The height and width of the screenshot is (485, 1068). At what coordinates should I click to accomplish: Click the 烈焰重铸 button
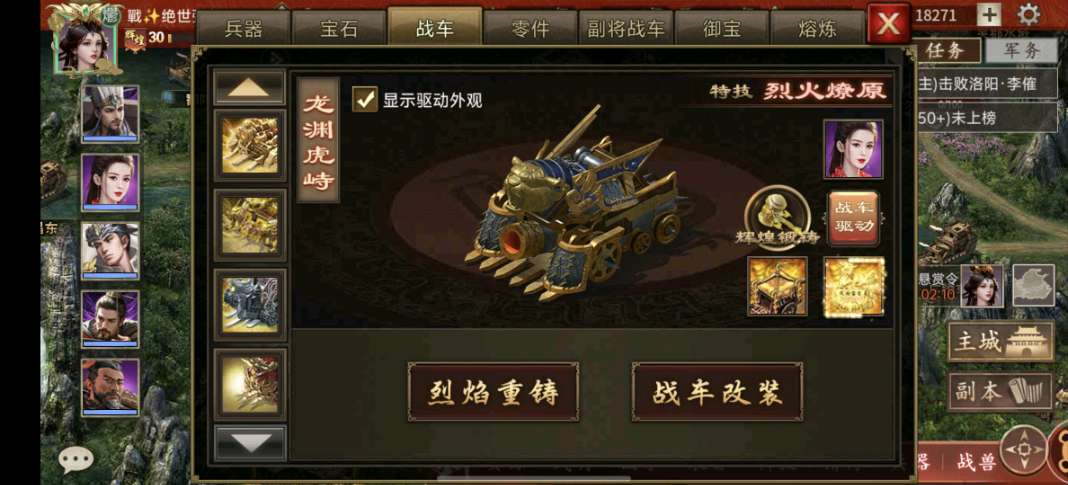point(493,392)
